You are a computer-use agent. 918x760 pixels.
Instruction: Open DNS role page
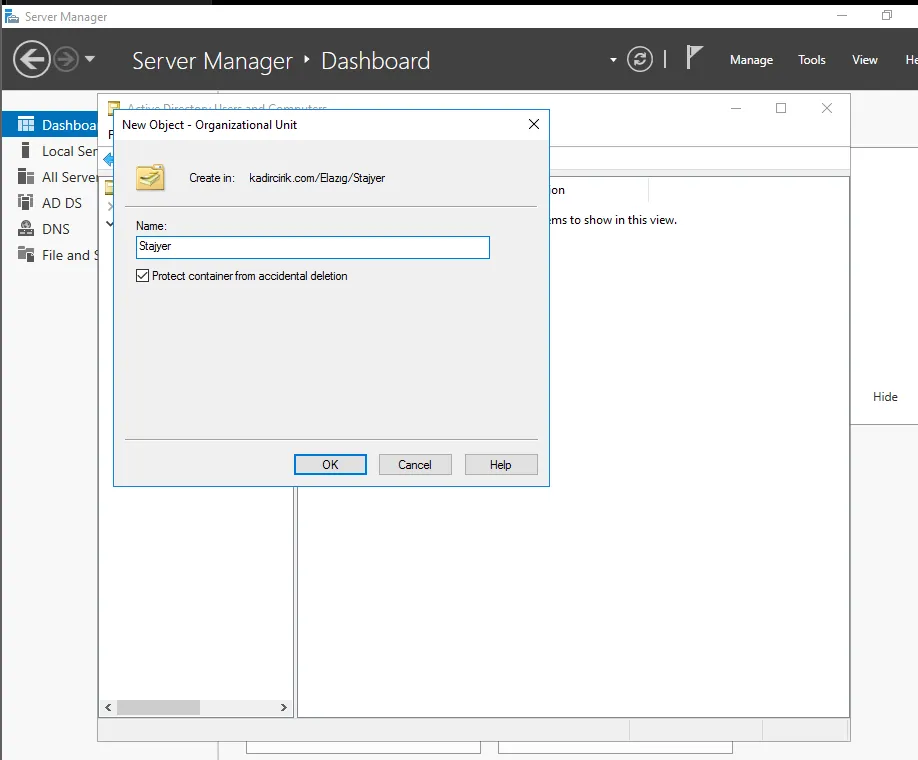(x=50, y=229)
